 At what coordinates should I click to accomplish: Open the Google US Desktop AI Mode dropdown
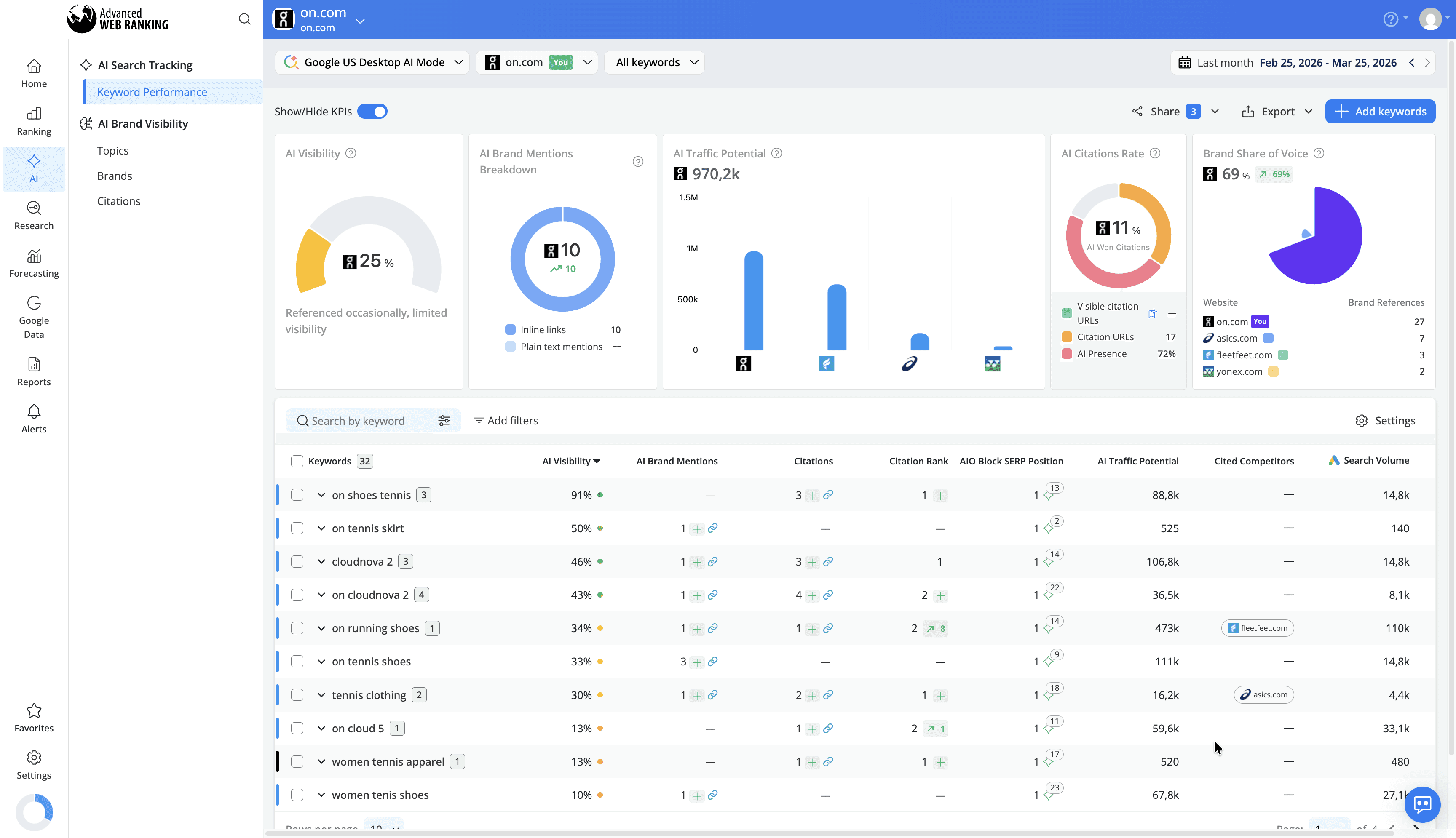(371, 62)
